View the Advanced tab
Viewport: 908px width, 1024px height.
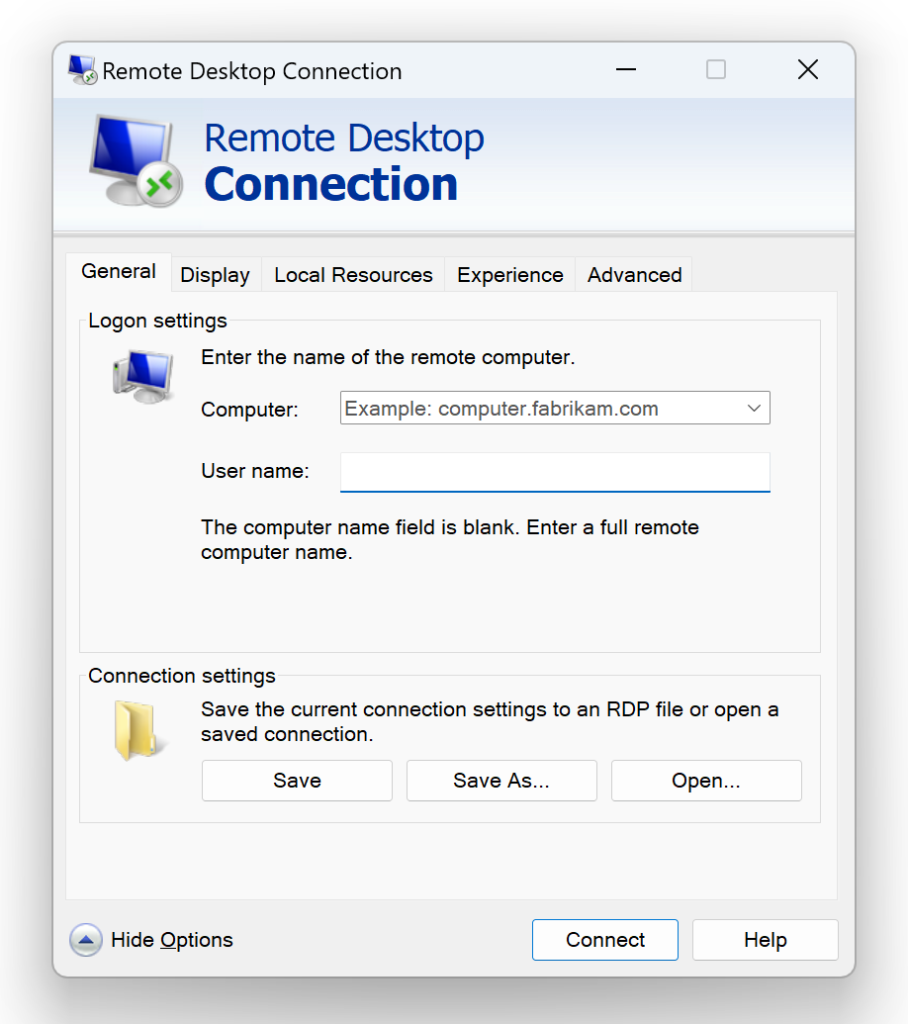(x=633, y=274)
